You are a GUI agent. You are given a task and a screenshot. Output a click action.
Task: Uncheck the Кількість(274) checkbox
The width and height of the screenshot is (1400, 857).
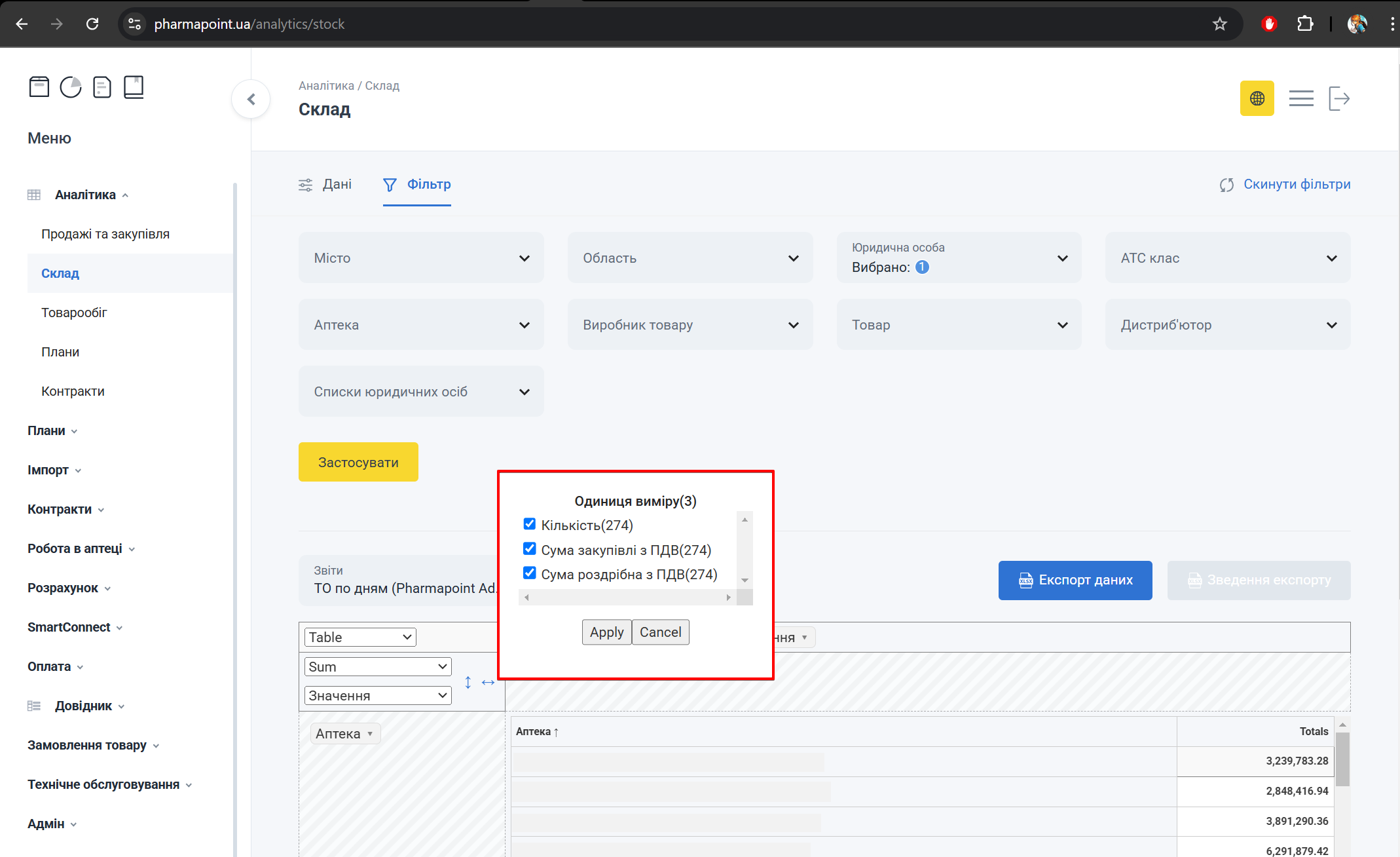530,524
